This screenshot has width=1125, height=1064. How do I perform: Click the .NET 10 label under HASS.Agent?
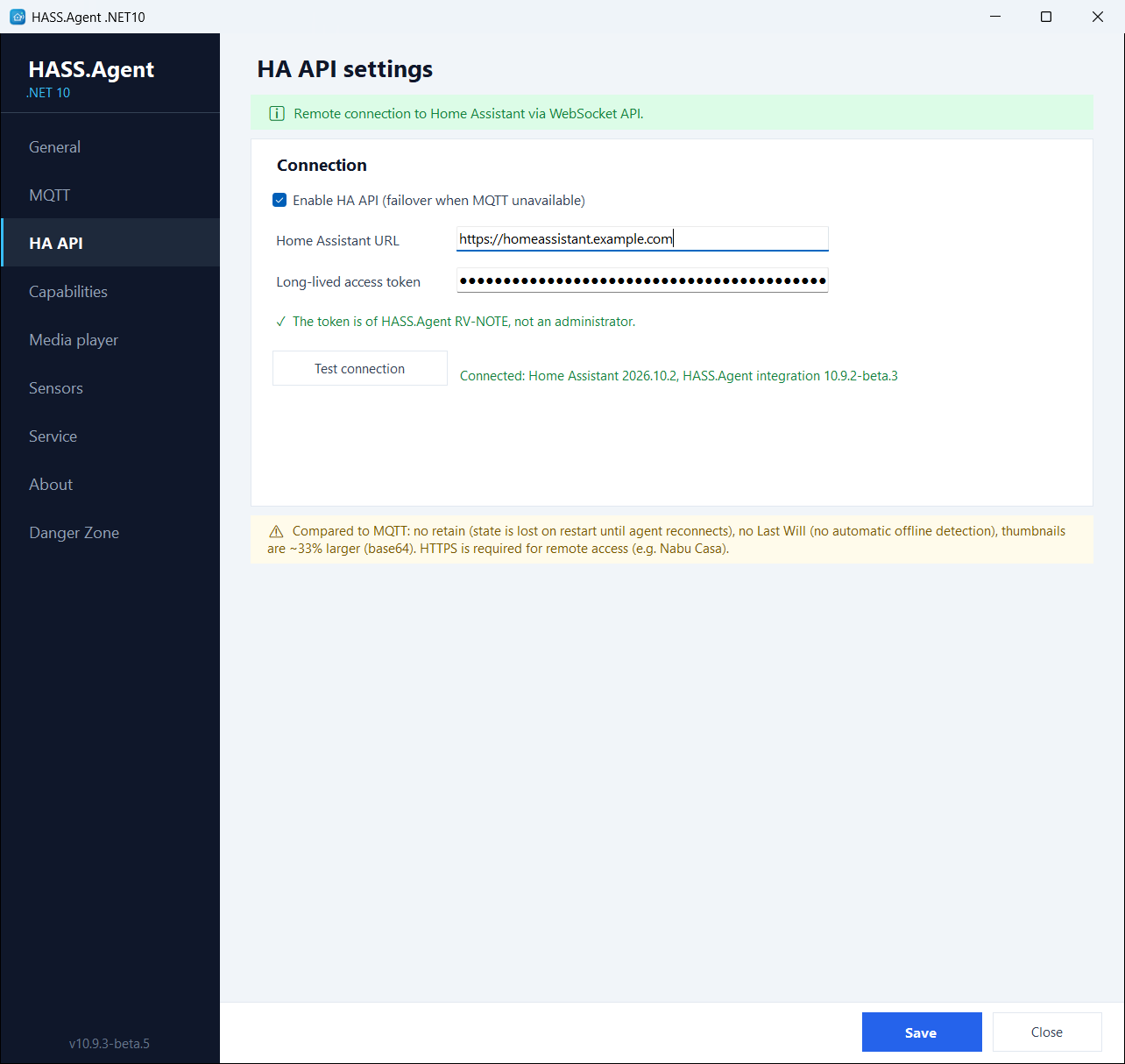click(48, 93)
